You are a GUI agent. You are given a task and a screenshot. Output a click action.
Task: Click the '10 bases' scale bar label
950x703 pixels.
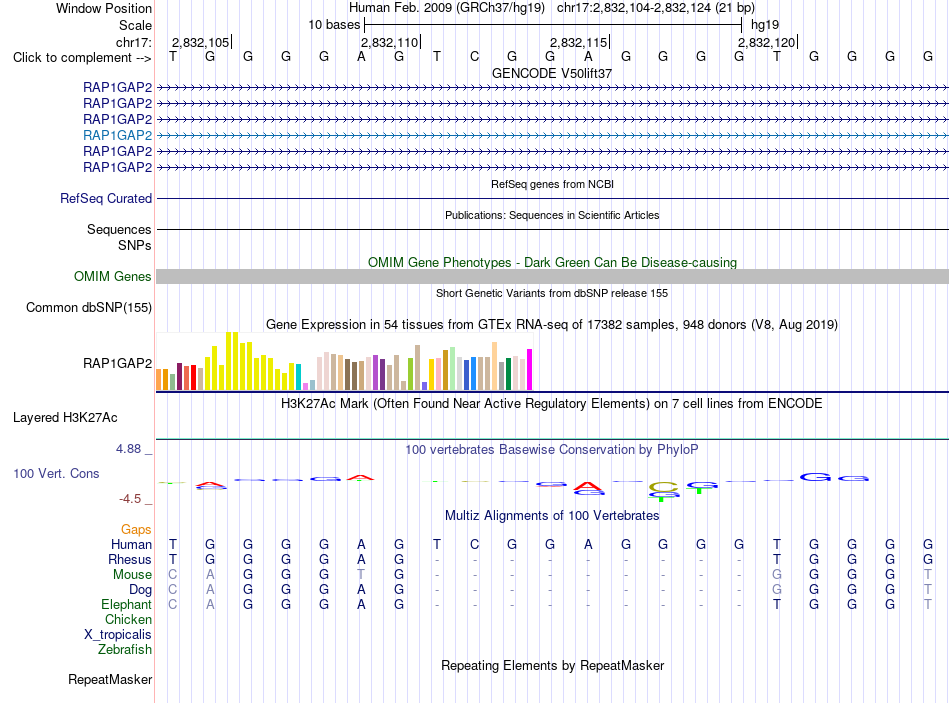(x=334, y=25)
